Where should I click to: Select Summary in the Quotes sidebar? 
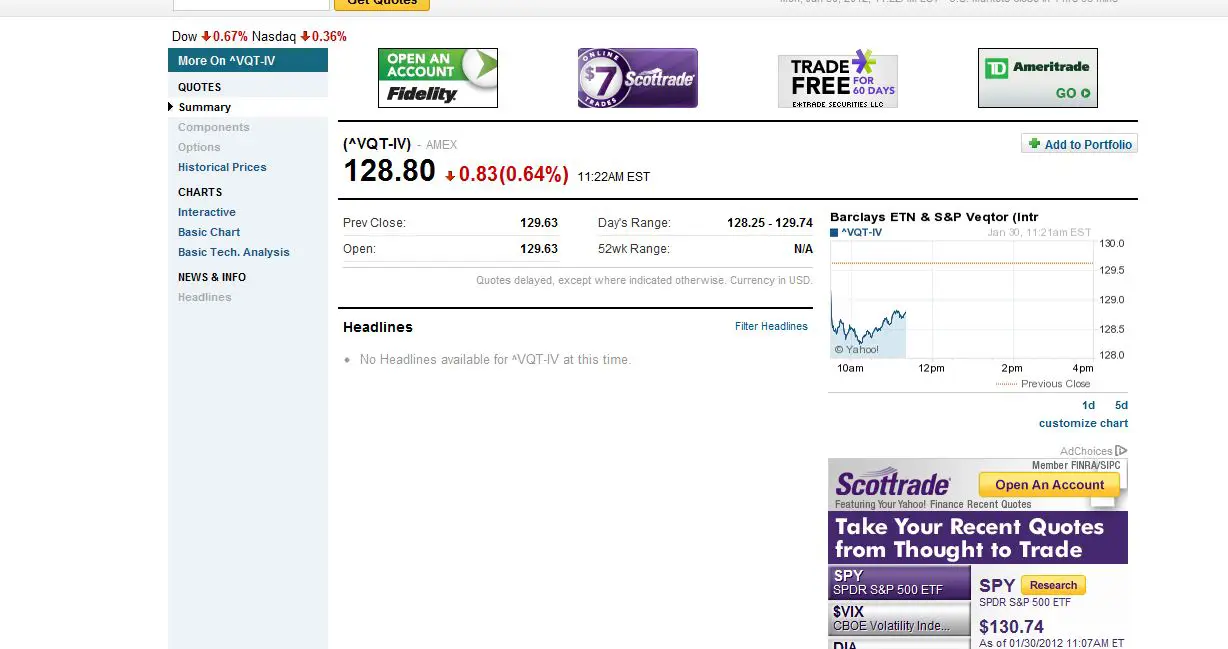tap(204, 107)
